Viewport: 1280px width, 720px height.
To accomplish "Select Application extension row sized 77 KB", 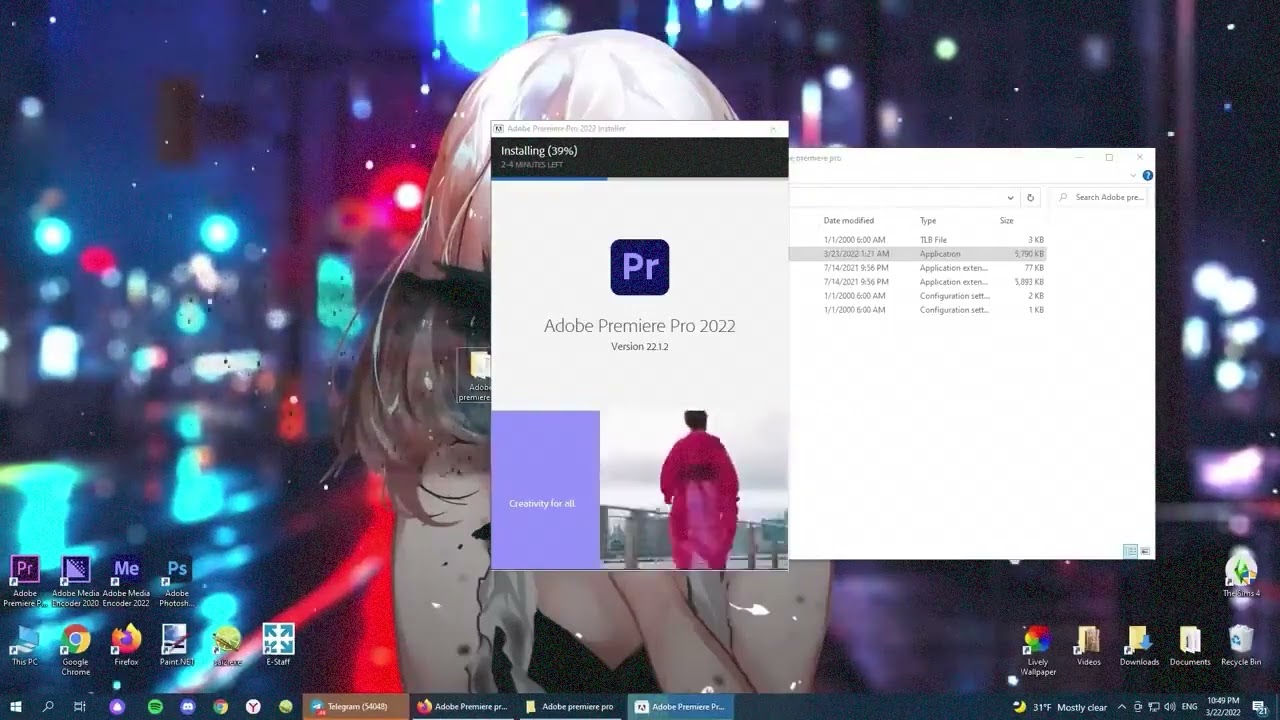I will pyautogui.click(x=918, y=268).
